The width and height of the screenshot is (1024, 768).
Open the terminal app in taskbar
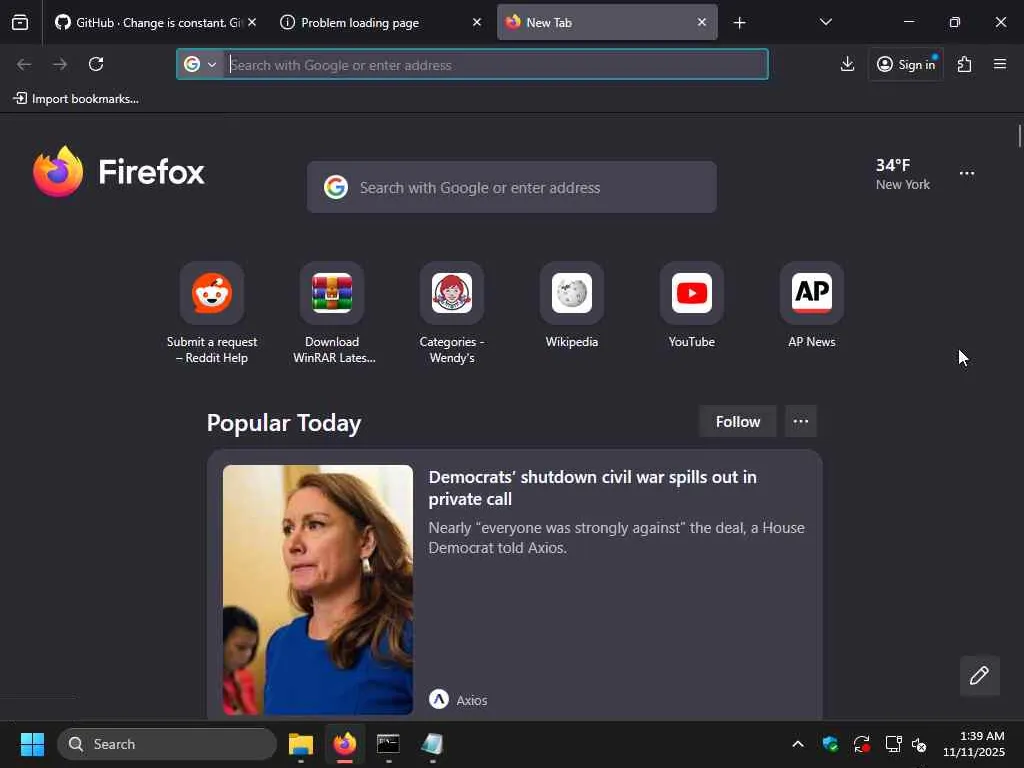[388, 744]
